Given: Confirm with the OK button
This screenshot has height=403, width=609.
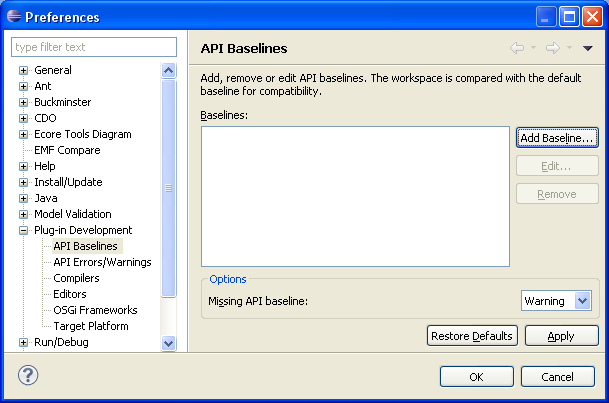Looking at the screenshot, I should [x=477, y=377].
